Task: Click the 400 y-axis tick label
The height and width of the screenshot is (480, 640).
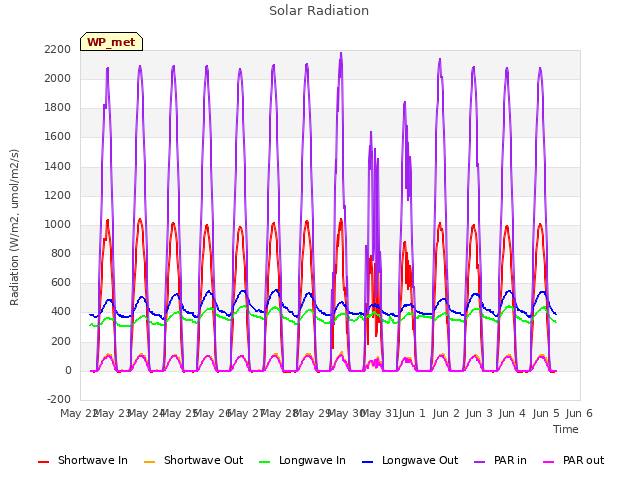Action: 61,311
